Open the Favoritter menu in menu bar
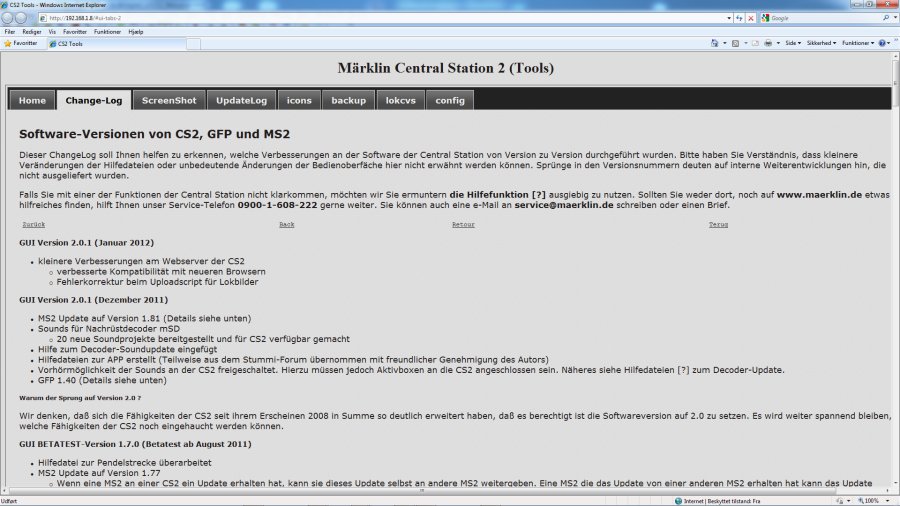The image size is (900, 506). (x=75, y=32)
